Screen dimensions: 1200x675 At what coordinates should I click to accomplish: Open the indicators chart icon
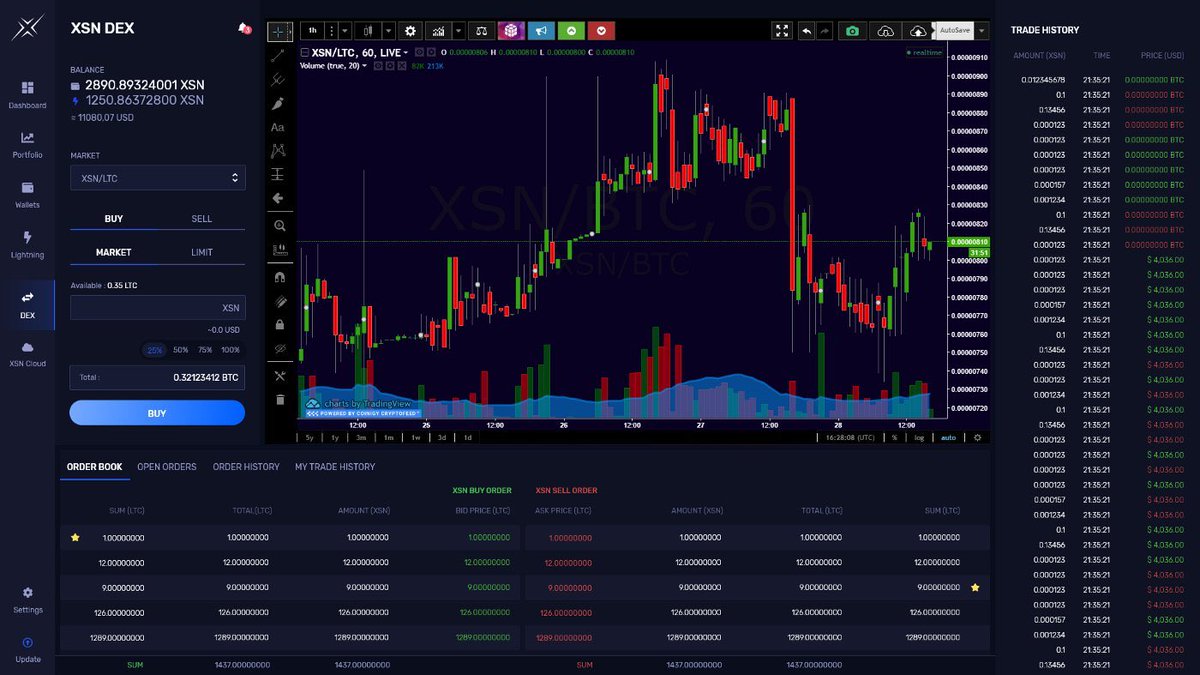438,31
